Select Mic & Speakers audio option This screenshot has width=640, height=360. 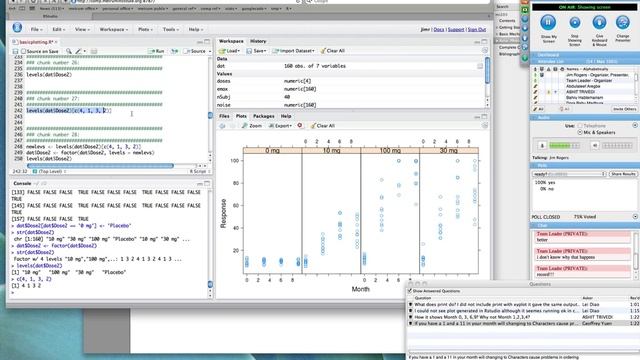pos(580,133)
